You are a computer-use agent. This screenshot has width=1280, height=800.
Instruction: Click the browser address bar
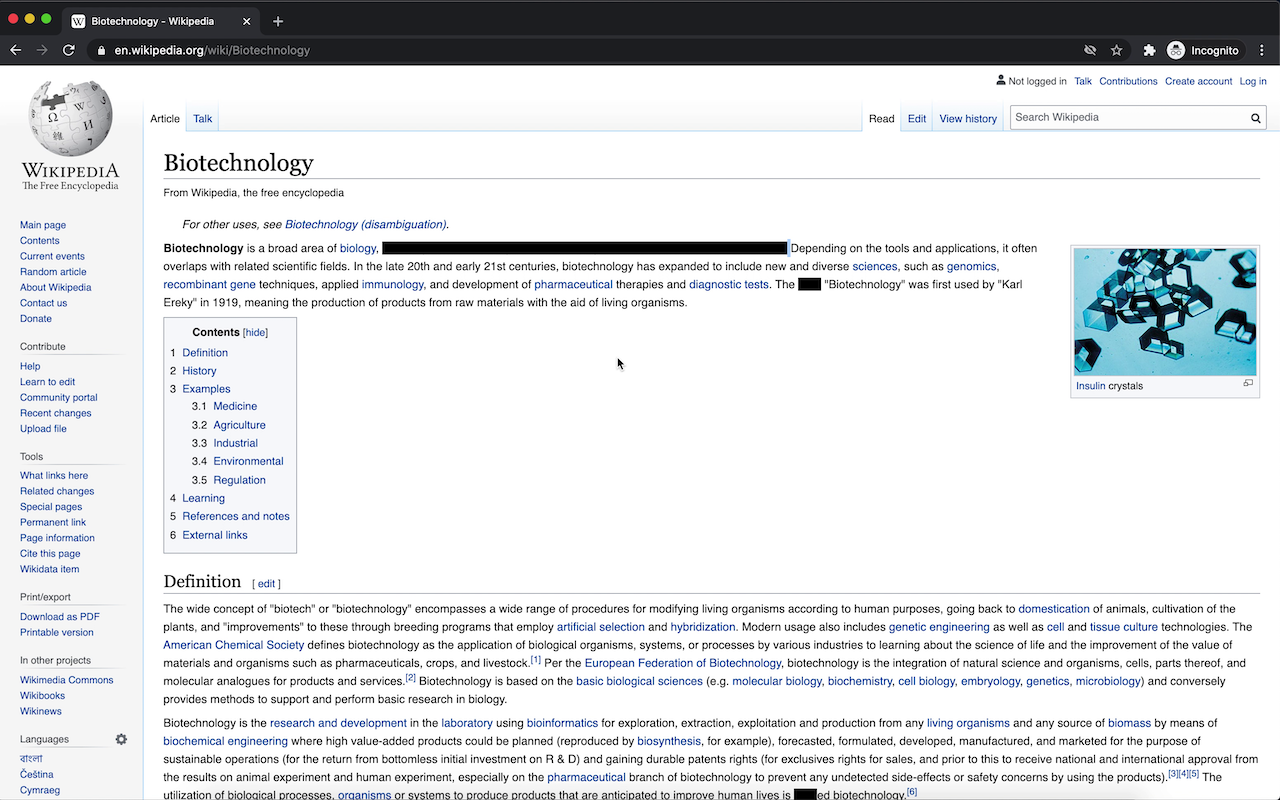590,50
